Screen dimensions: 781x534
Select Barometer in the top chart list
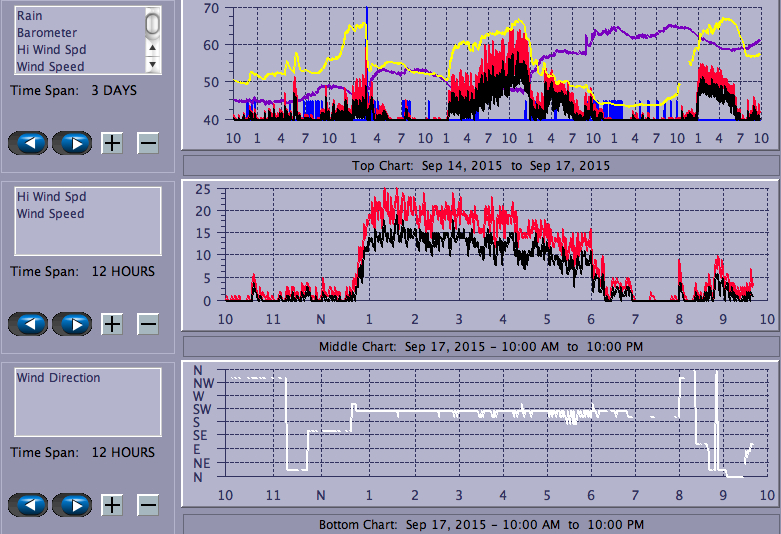click(47, 33)
